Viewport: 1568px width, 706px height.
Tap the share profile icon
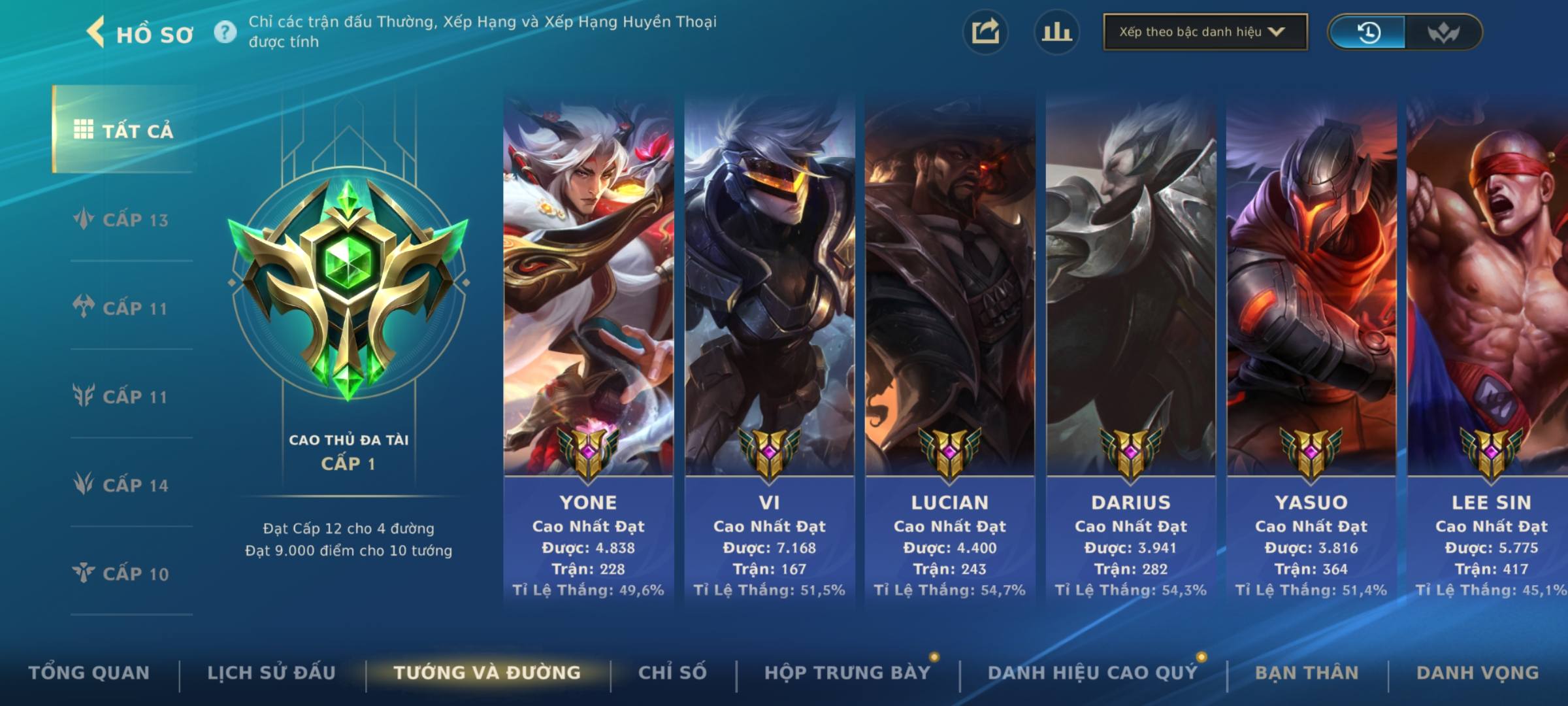pyautogui.click(x=985, y=32)
